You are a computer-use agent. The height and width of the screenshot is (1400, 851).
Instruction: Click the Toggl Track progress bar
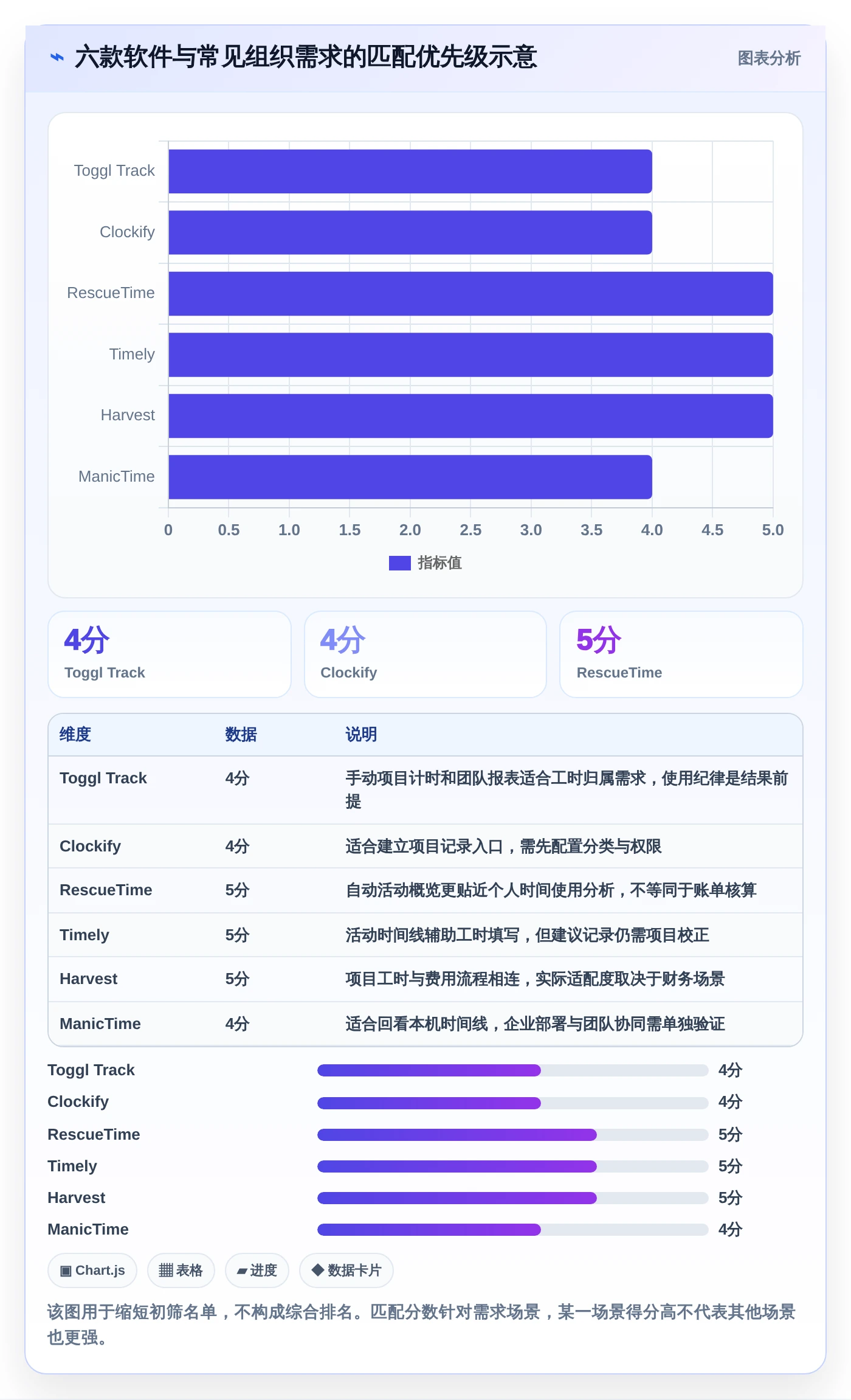pyautogui.click(x=512, y=1070)
